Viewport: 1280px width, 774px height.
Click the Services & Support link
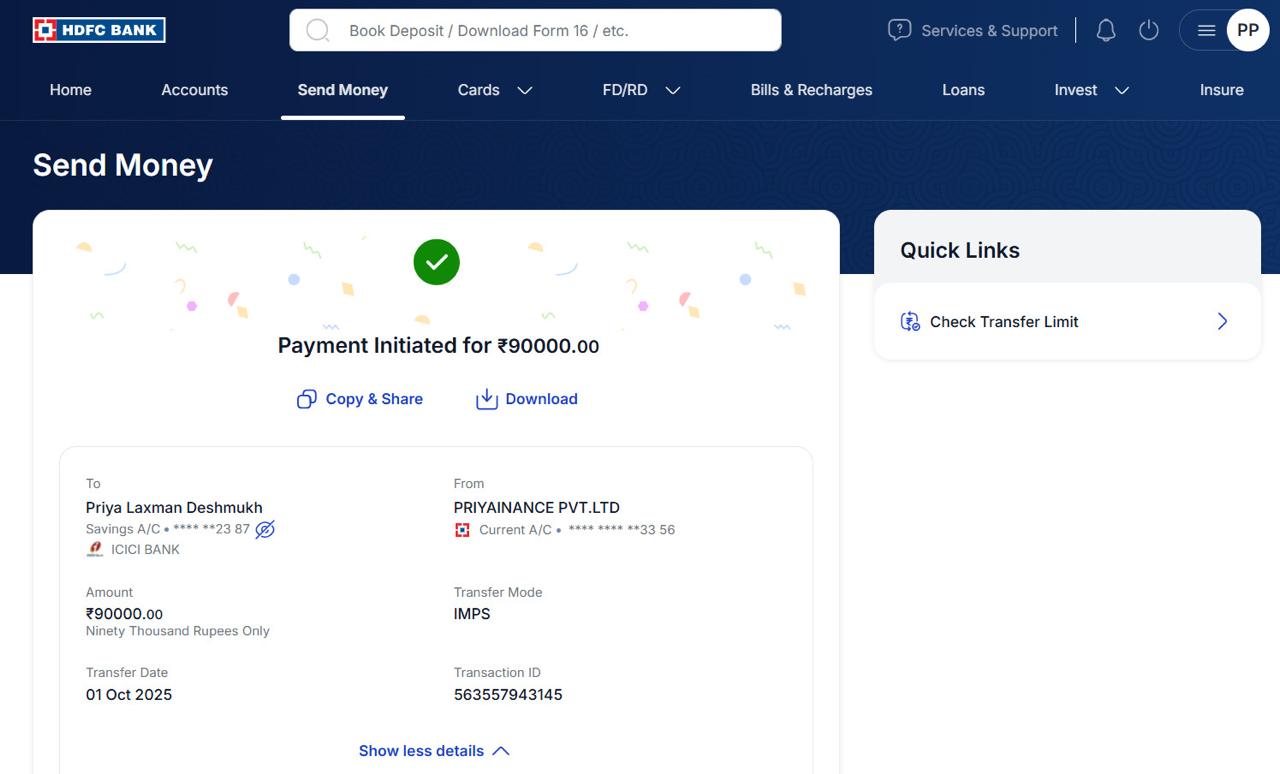(x=989, y=31)
